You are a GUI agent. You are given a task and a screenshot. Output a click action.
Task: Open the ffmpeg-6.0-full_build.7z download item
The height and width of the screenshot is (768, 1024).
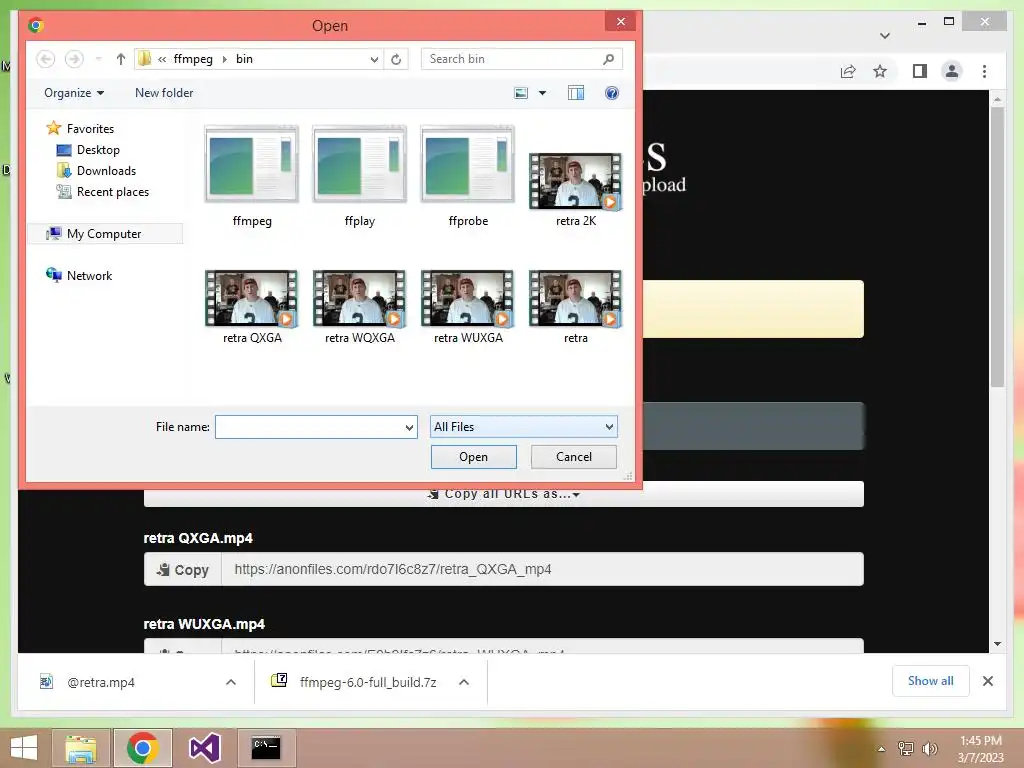[x=354, y=682]
